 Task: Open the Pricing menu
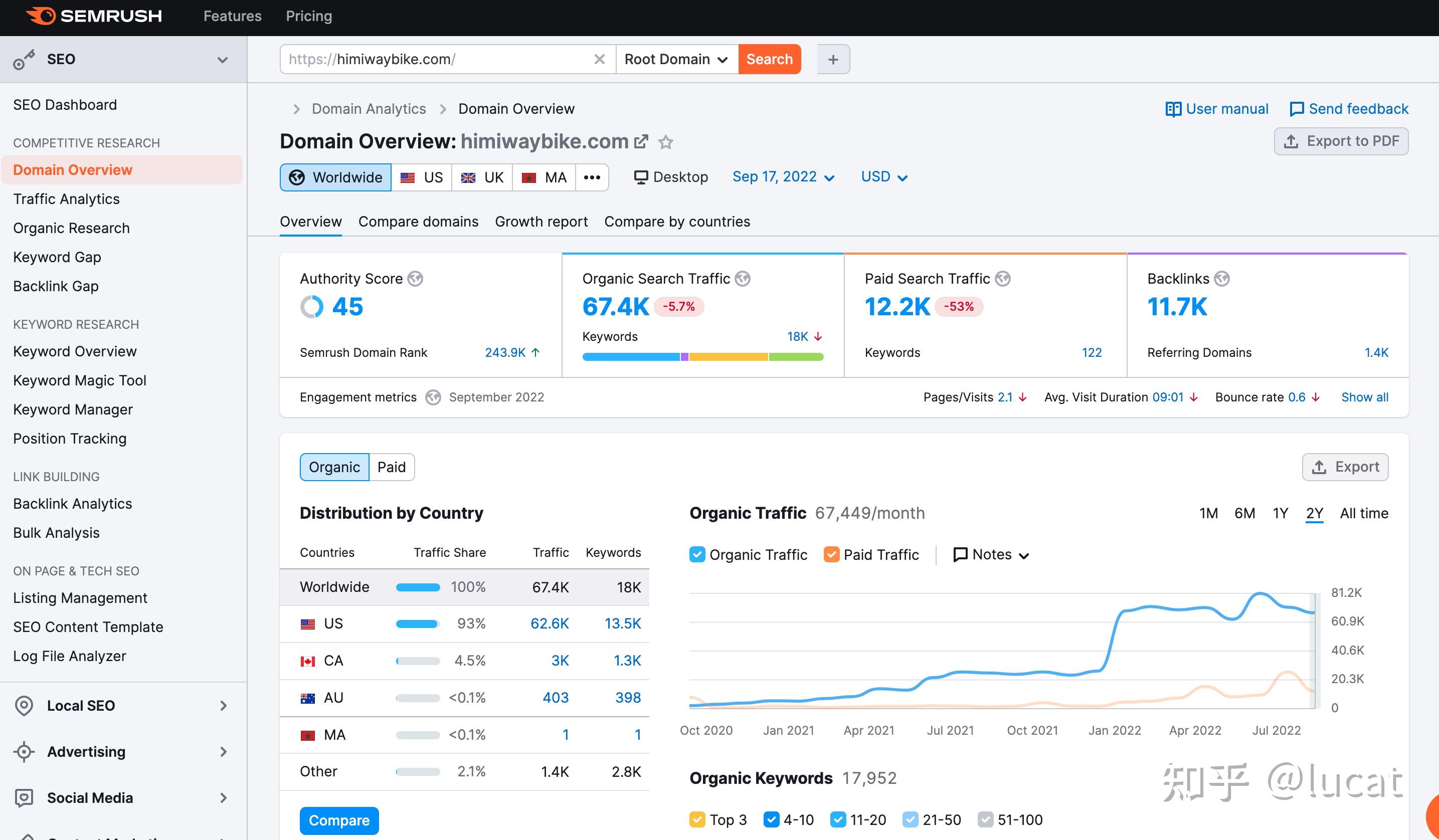coord(309,16)
